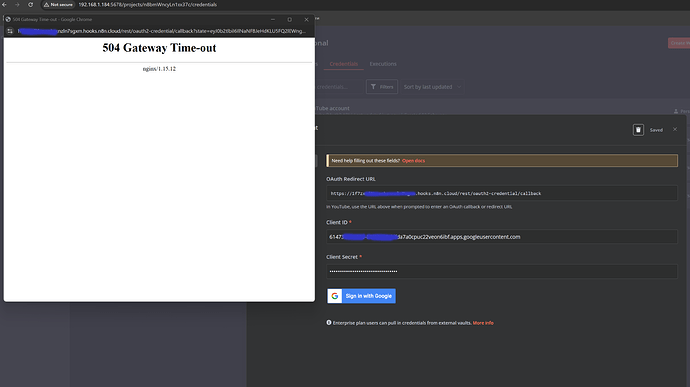Open docs link in help banner
Viewport: 690px width, 387px height.
[x=413, y=161]
